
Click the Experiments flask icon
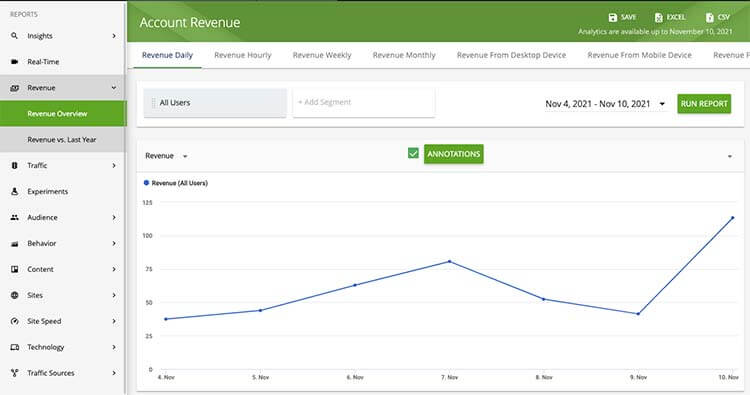[x=14, y=191]
